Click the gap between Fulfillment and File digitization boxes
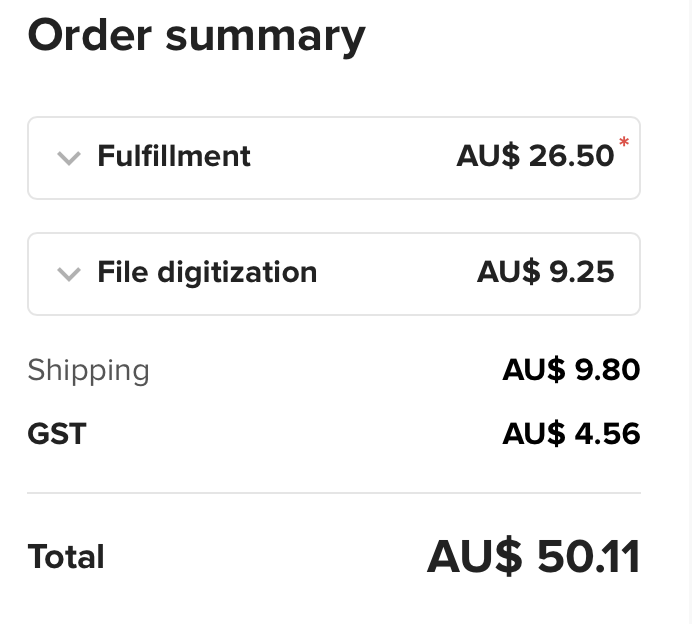The width and height of the screenshot is (692, 624). pyautogui.click(x=333, y=216)
